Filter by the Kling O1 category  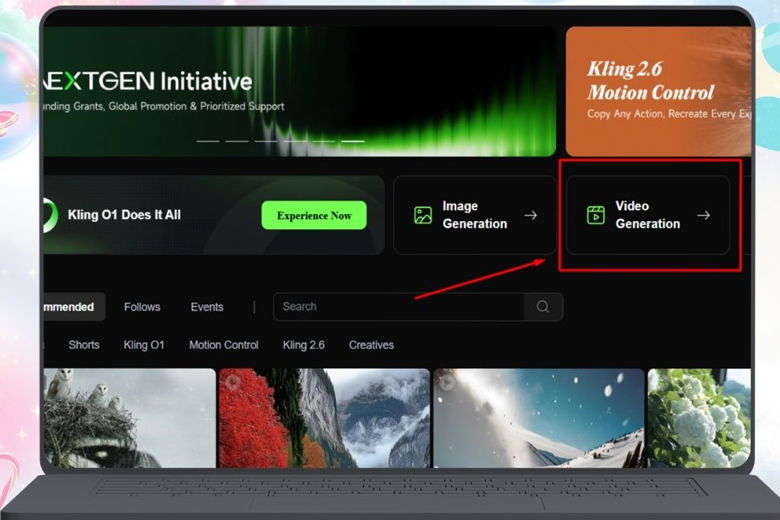(144, 345)
